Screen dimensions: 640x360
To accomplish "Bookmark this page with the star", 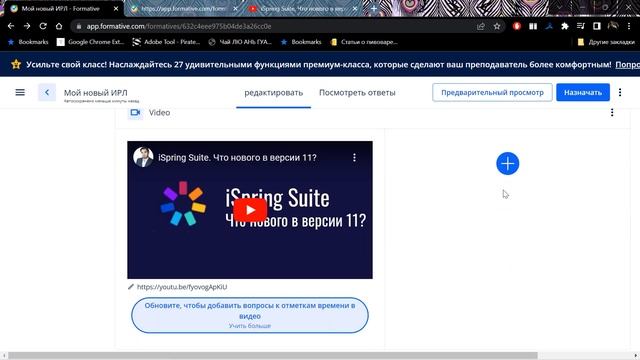I will (x=497, y=26).
